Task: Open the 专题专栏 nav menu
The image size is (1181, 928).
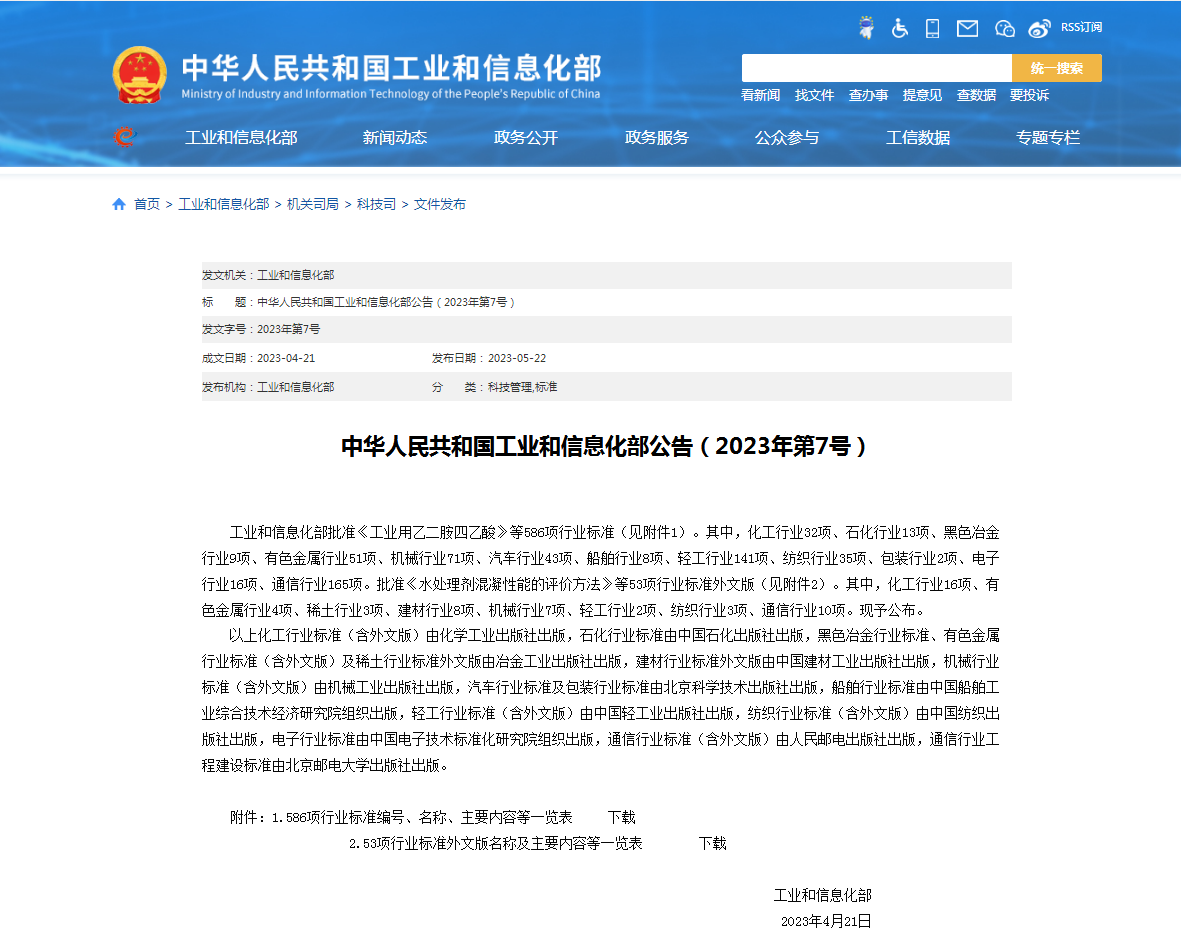Action: [1048, 137]
